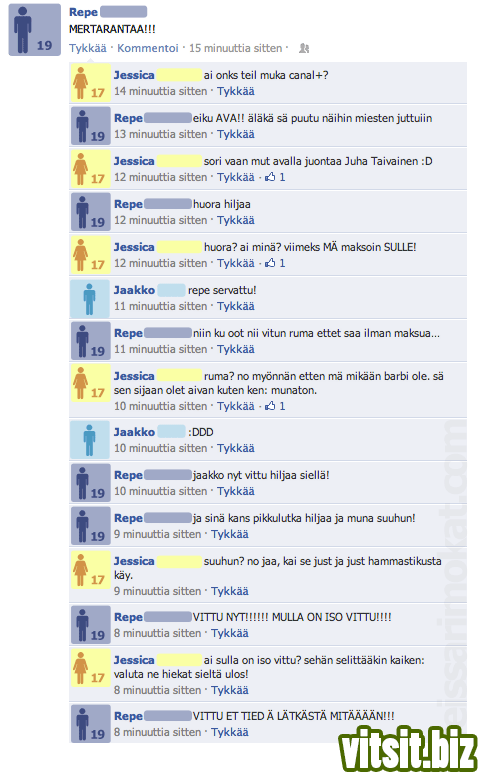Click Tykkää on the 'repe servattu!' comment
This screenshot has width=478, height=774.
pos(236,307)
